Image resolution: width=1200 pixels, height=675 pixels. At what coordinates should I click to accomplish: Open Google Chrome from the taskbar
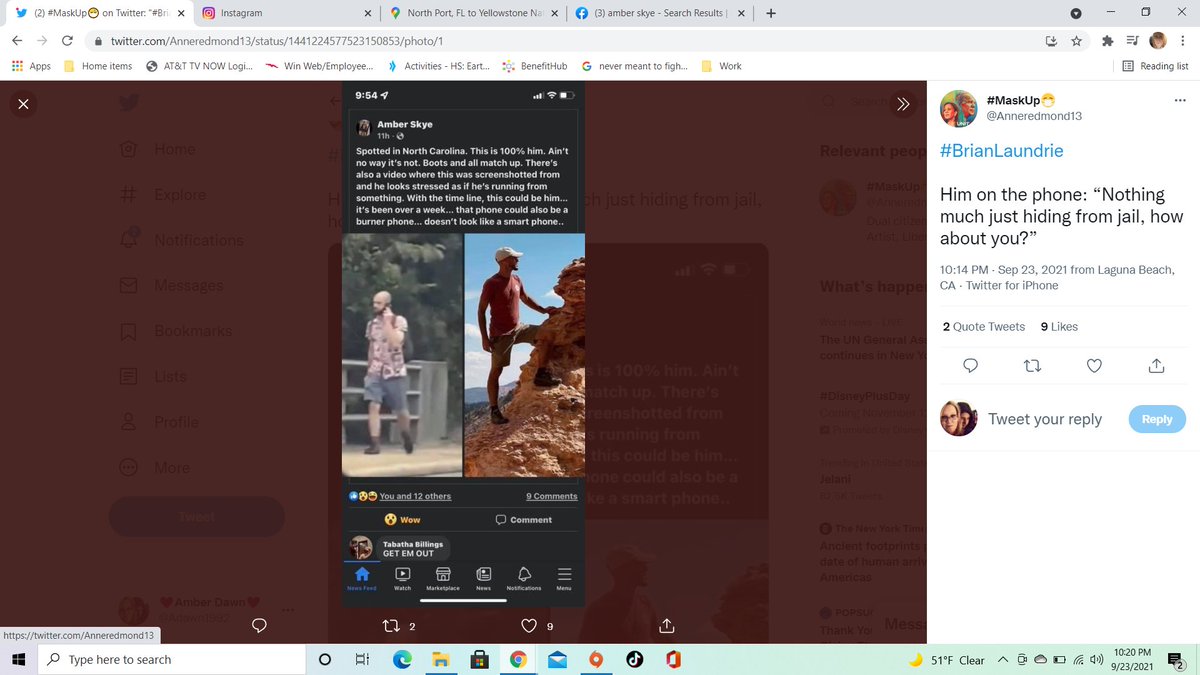[x=518, y=659]
